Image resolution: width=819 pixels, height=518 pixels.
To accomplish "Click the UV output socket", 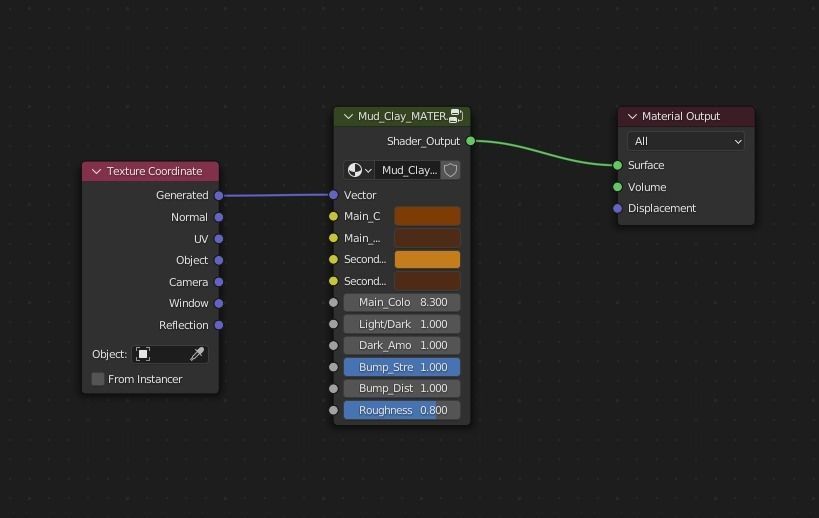I will (x=219, y=239).
